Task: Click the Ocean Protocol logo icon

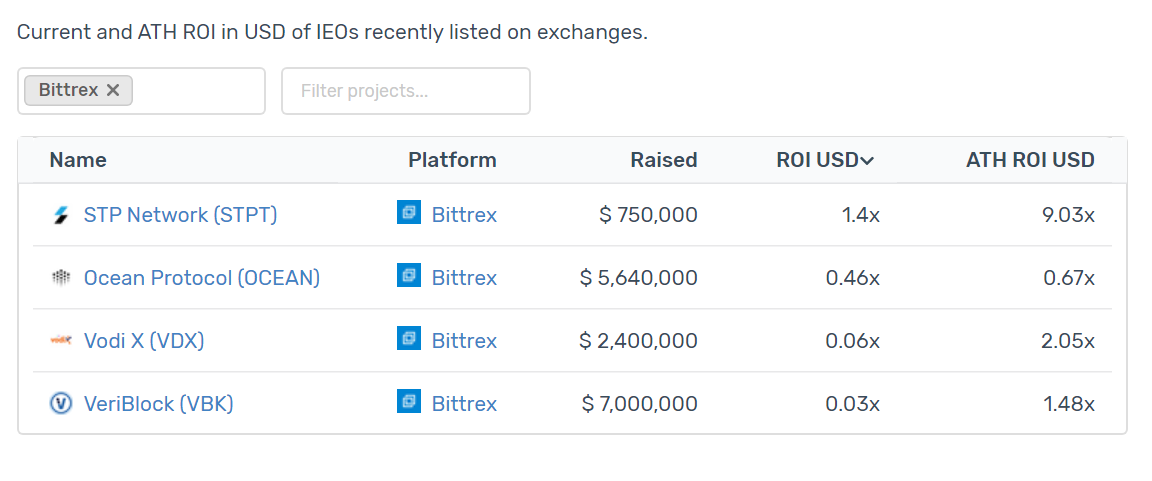Action: point(61,278)
